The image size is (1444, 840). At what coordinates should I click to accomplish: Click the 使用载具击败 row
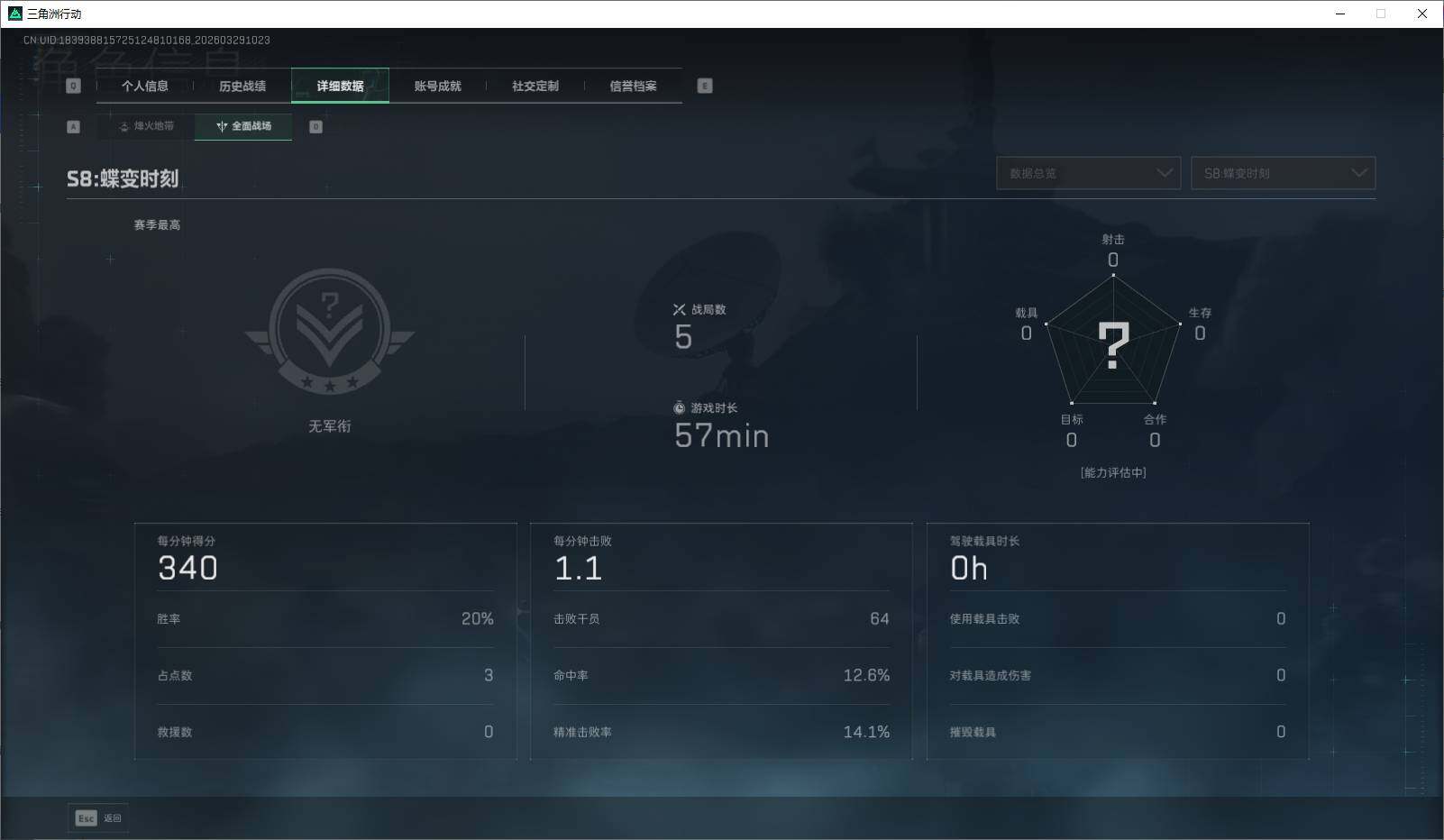click(x=1118, y=619)
